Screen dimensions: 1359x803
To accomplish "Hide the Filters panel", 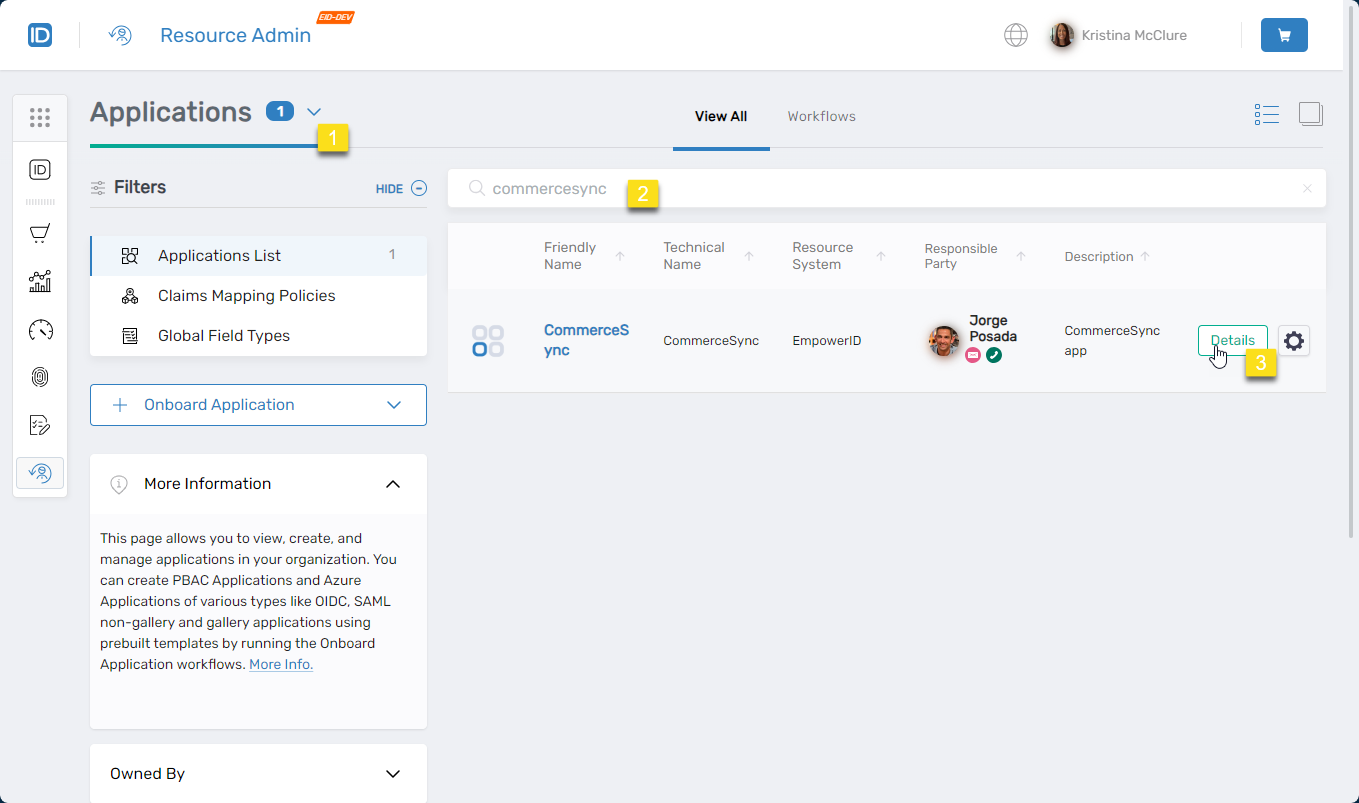I will pos(401,188).
